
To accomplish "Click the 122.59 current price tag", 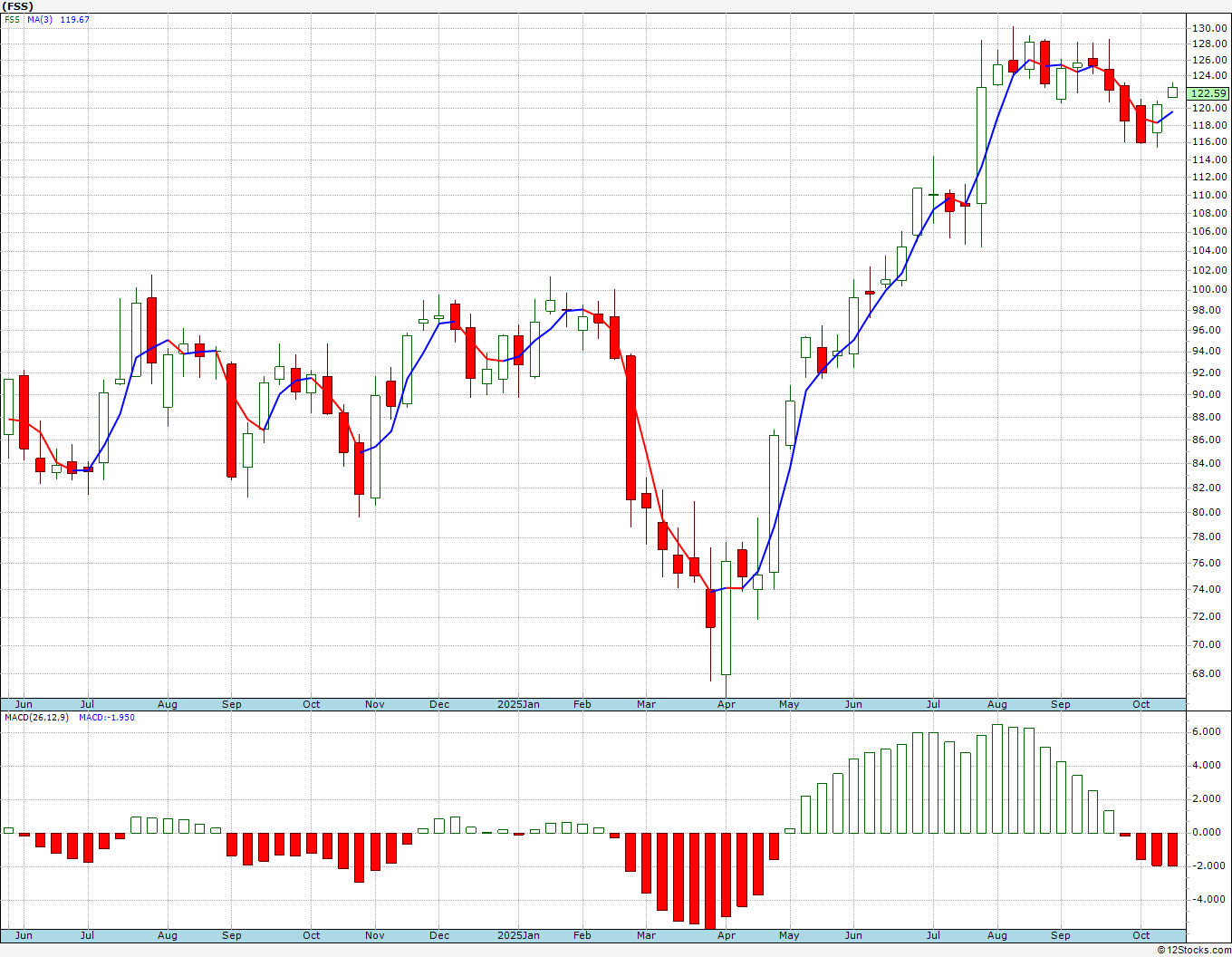I will 1208,93.
